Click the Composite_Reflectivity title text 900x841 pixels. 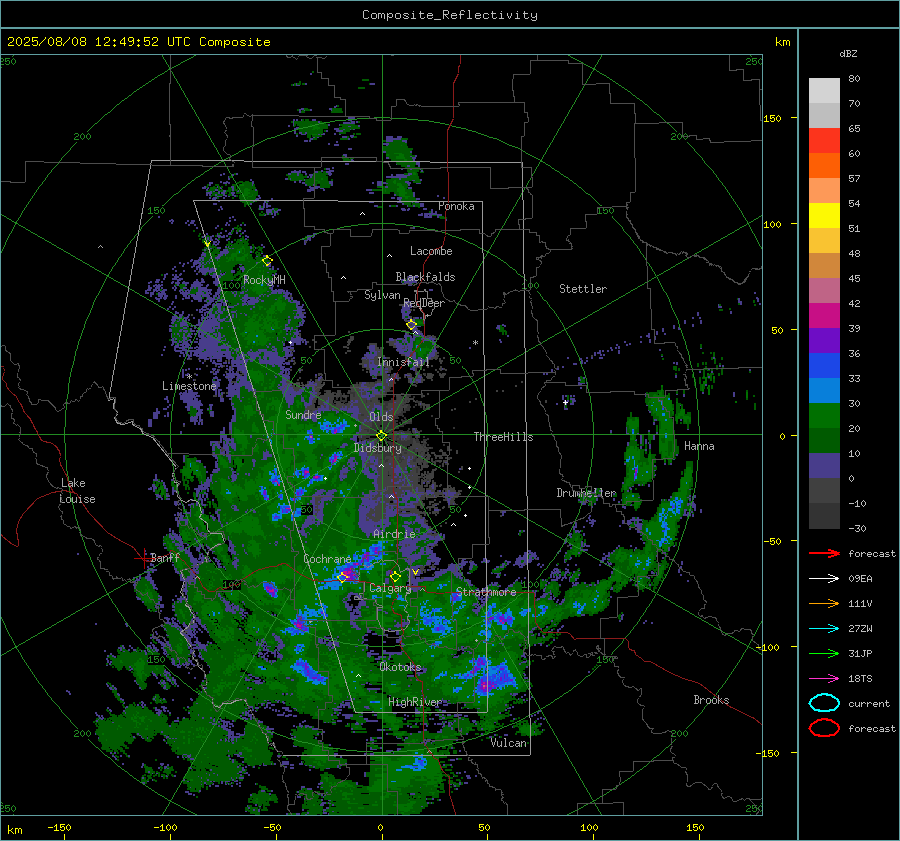click(x=450, y=15)
